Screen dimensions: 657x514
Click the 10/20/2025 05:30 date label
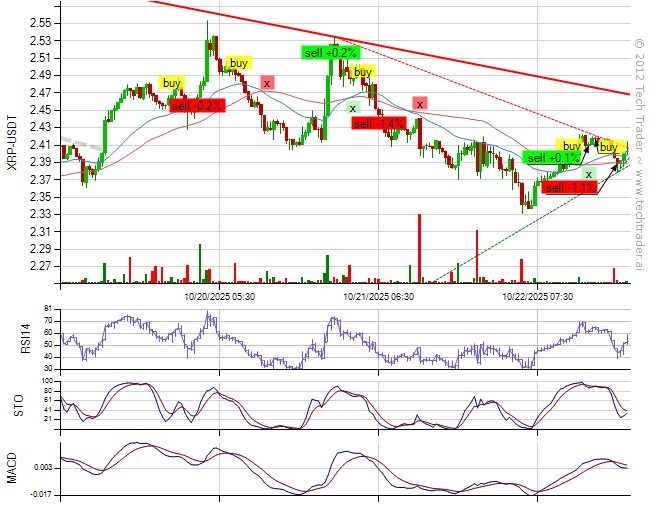click(x=219, y=296)
